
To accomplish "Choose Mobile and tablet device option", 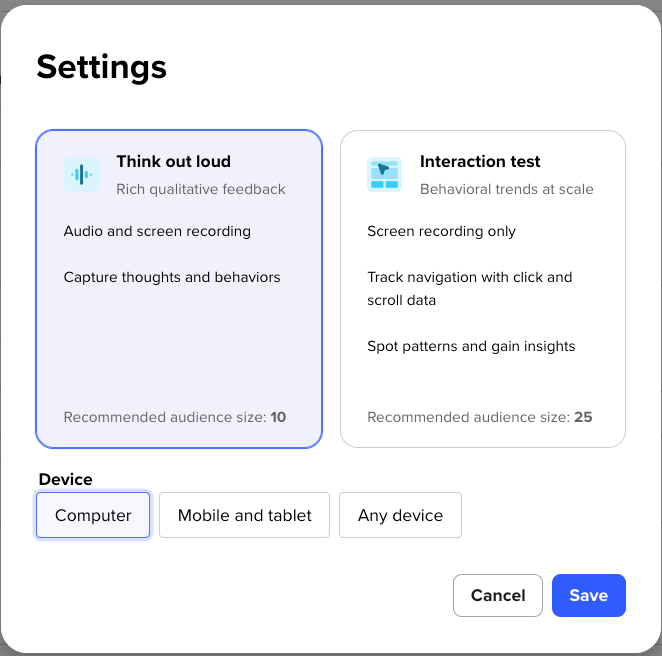I will click(244, 515).
